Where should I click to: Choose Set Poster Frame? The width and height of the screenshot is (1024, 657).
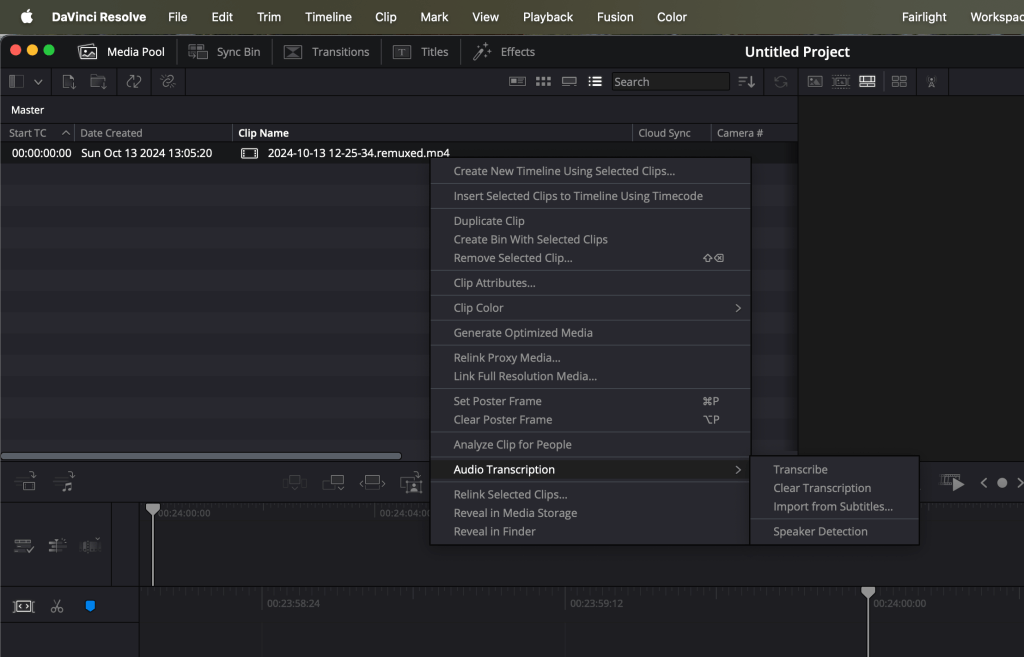click(590, 401)
